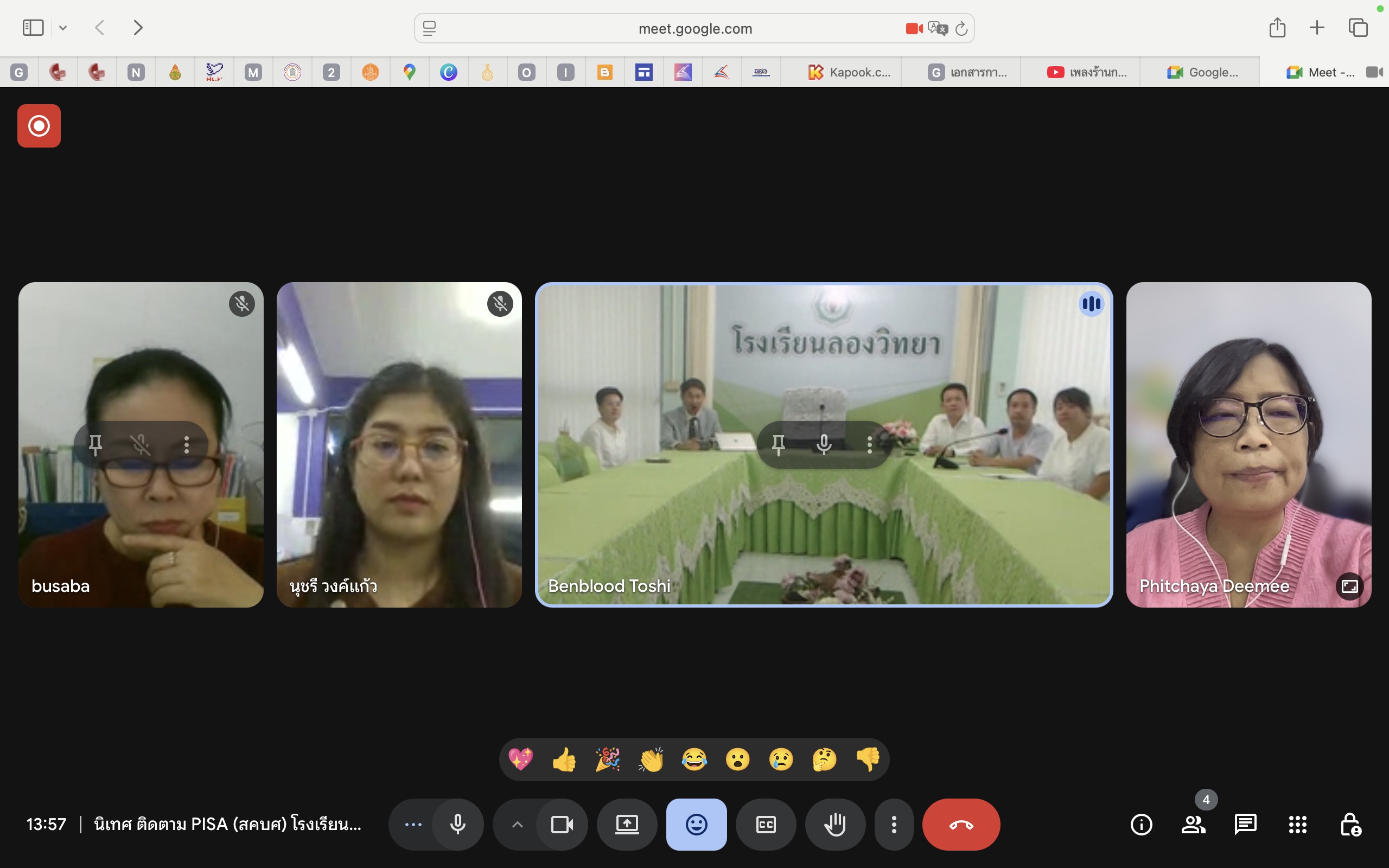Screen dimensions: 1389x868
Task: Switch to the YouTube เพลงร้านก... tab
Action: (1087, 72)
